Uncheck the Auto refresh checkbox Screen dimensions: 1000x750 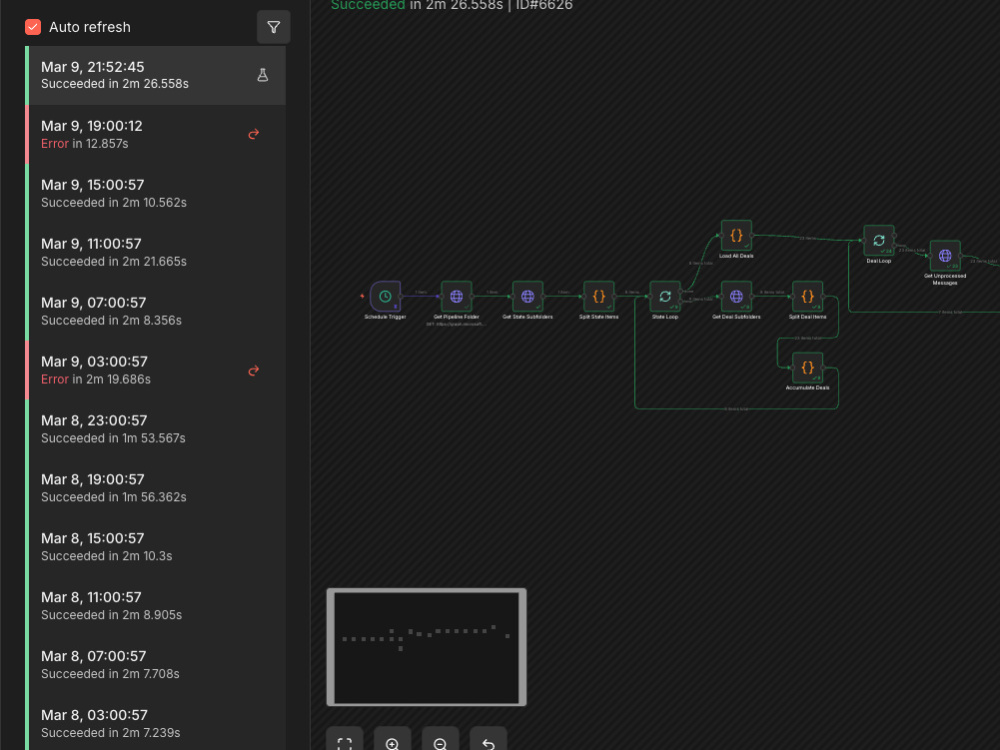pyautogui.click(x=33, y=27)
